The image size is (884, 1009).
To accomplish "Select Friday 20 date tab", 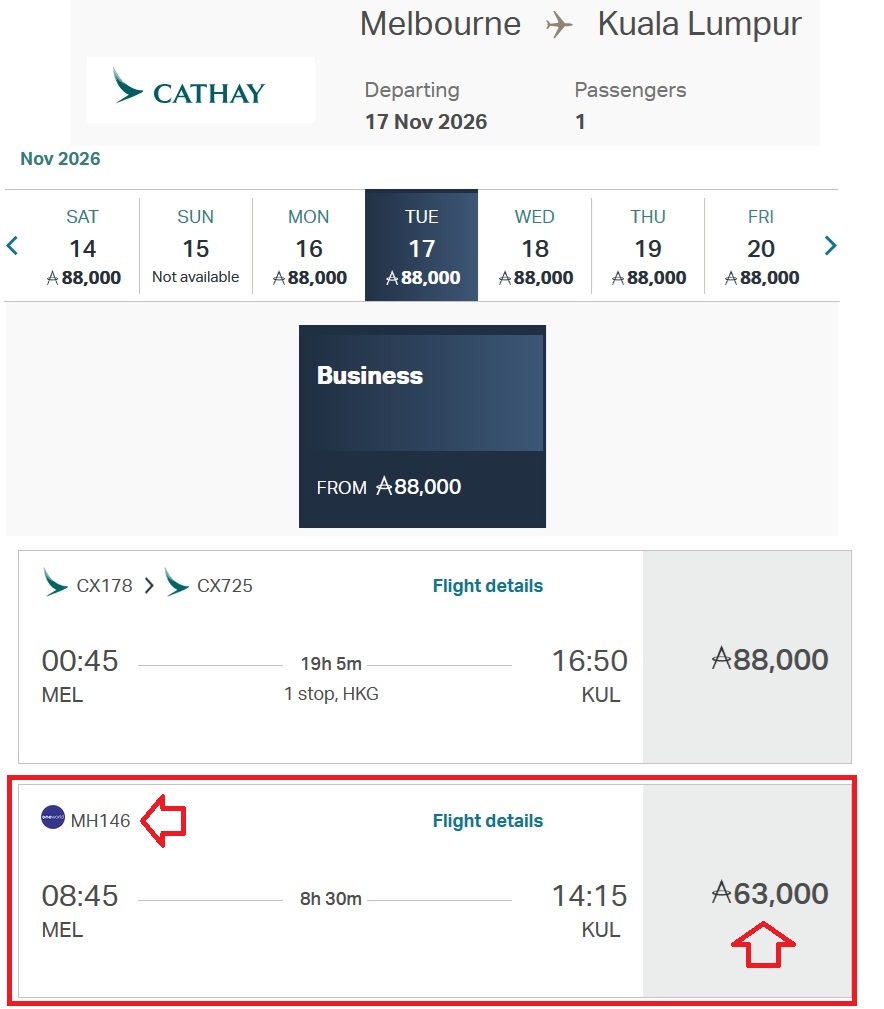I will tap(761, 246).
